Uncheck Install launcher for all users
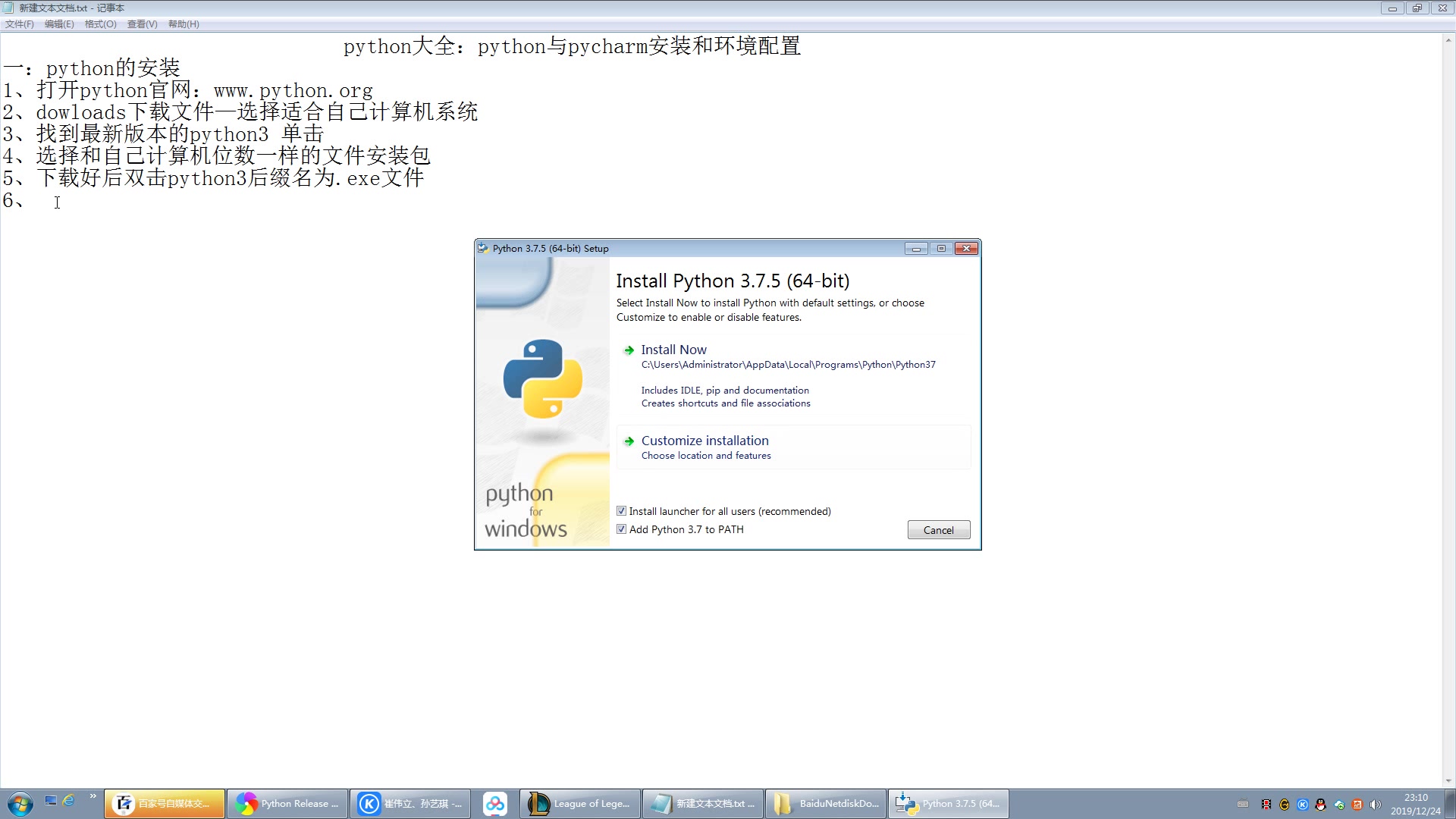This screenshot has width=1456, height=819. [x=622, y=511]
